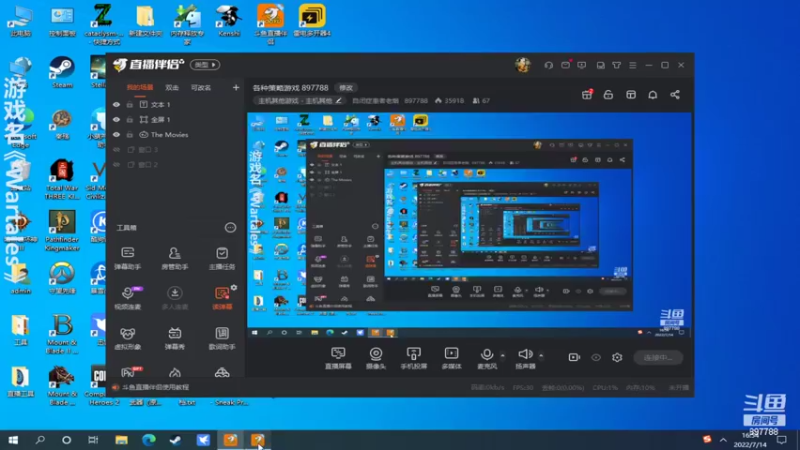Open settings gear on 读弹幕 tool
Screen dimensions: 800x450
pos(234,288)
